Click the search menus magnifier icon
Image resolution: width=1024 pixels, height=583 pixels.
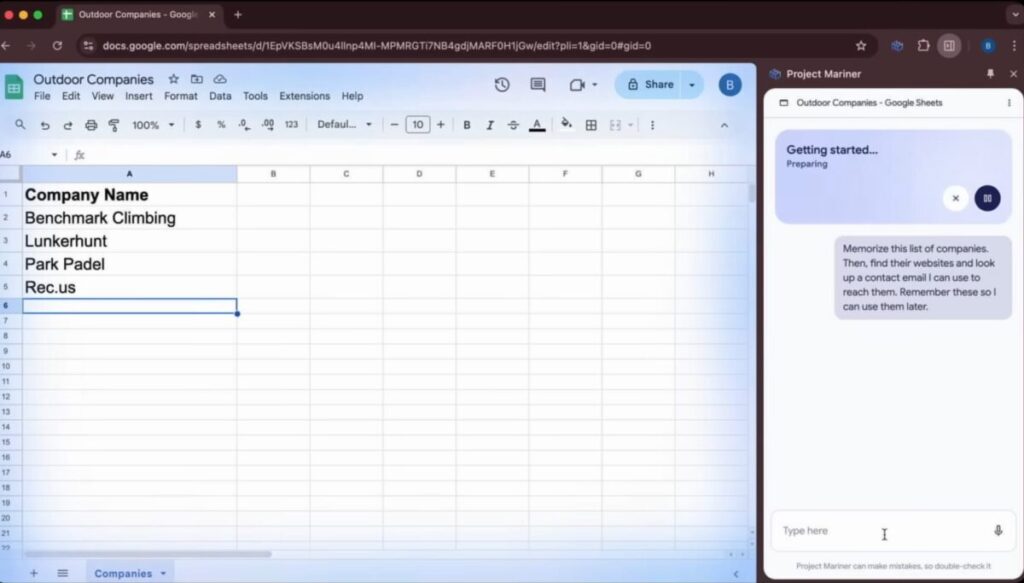20,125
